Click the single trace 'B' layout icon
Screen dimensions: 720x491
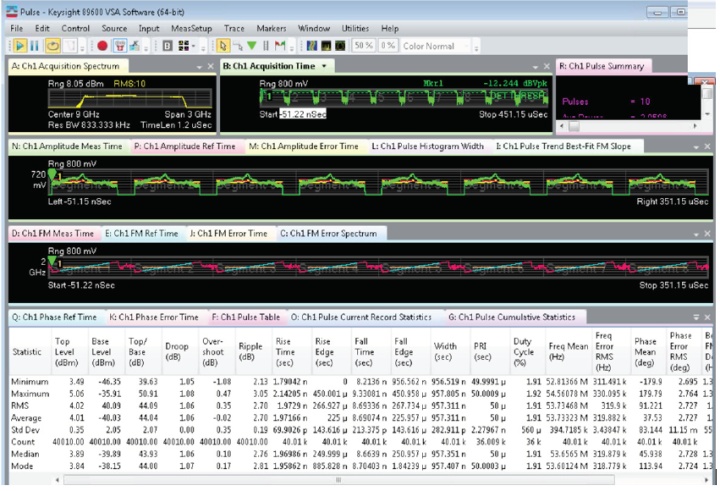(x=168, y=46)
